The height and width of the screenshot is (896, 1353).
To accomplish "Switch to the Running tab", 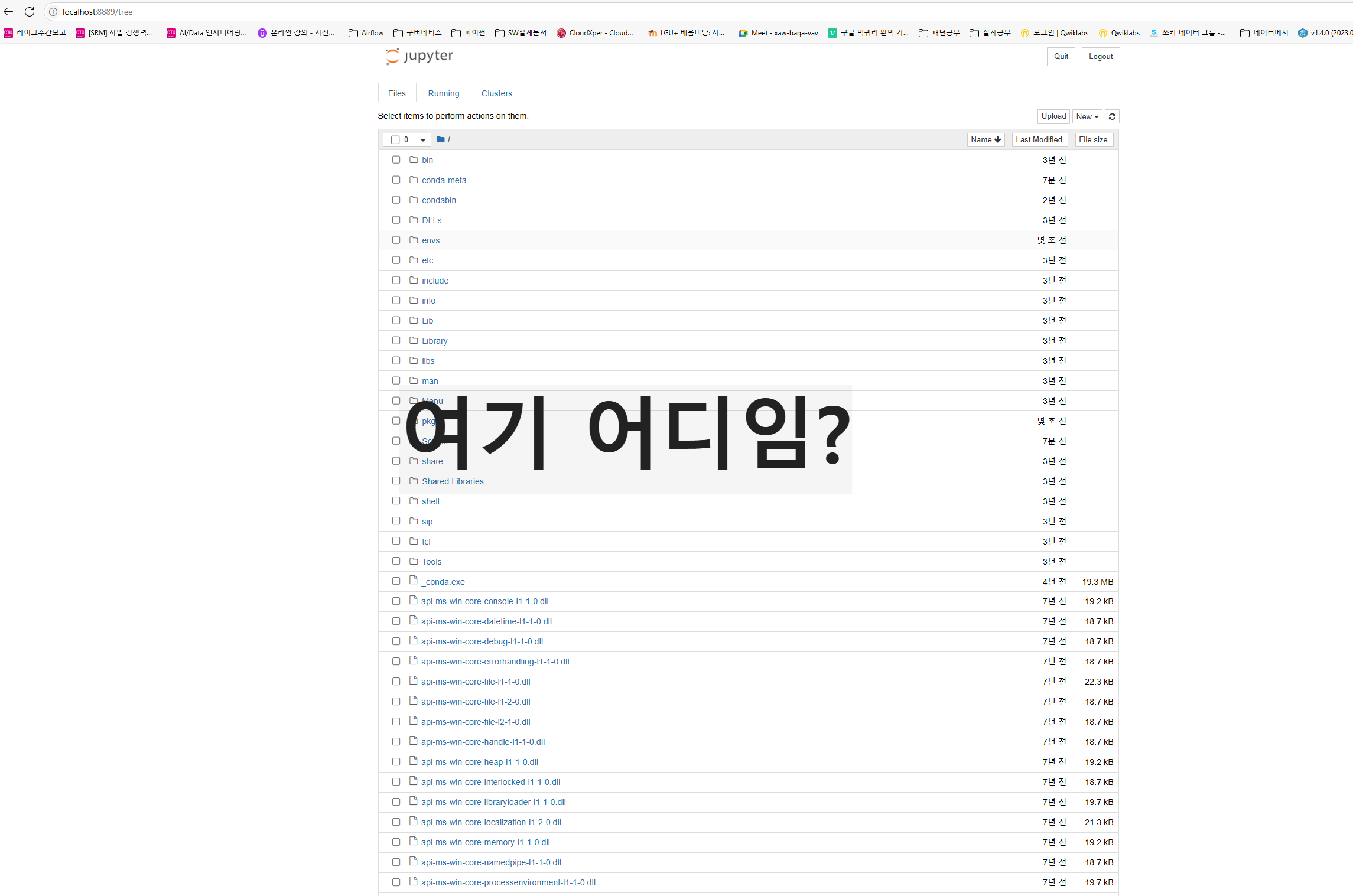I will pos(443,93).
